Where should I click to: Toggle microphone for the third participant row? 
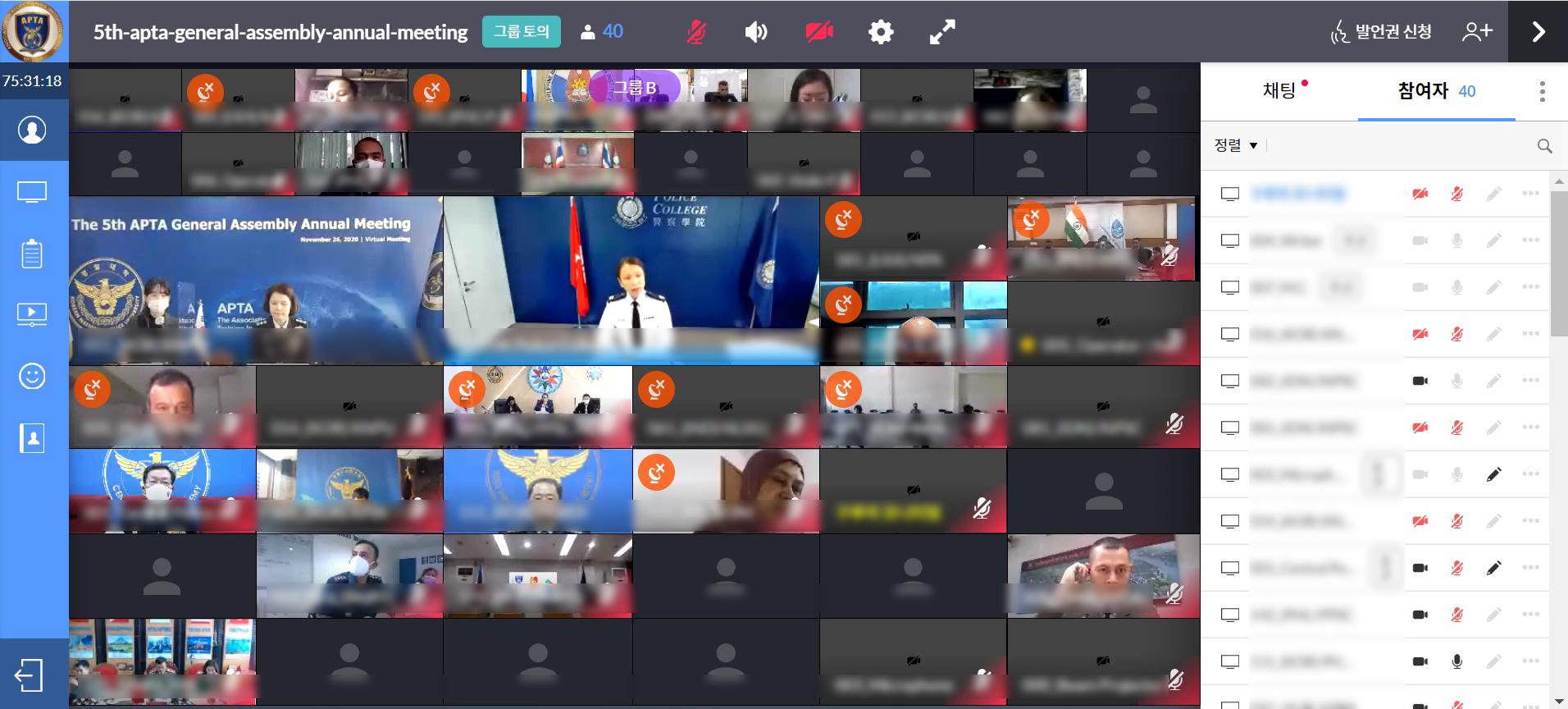point(1457,287)
